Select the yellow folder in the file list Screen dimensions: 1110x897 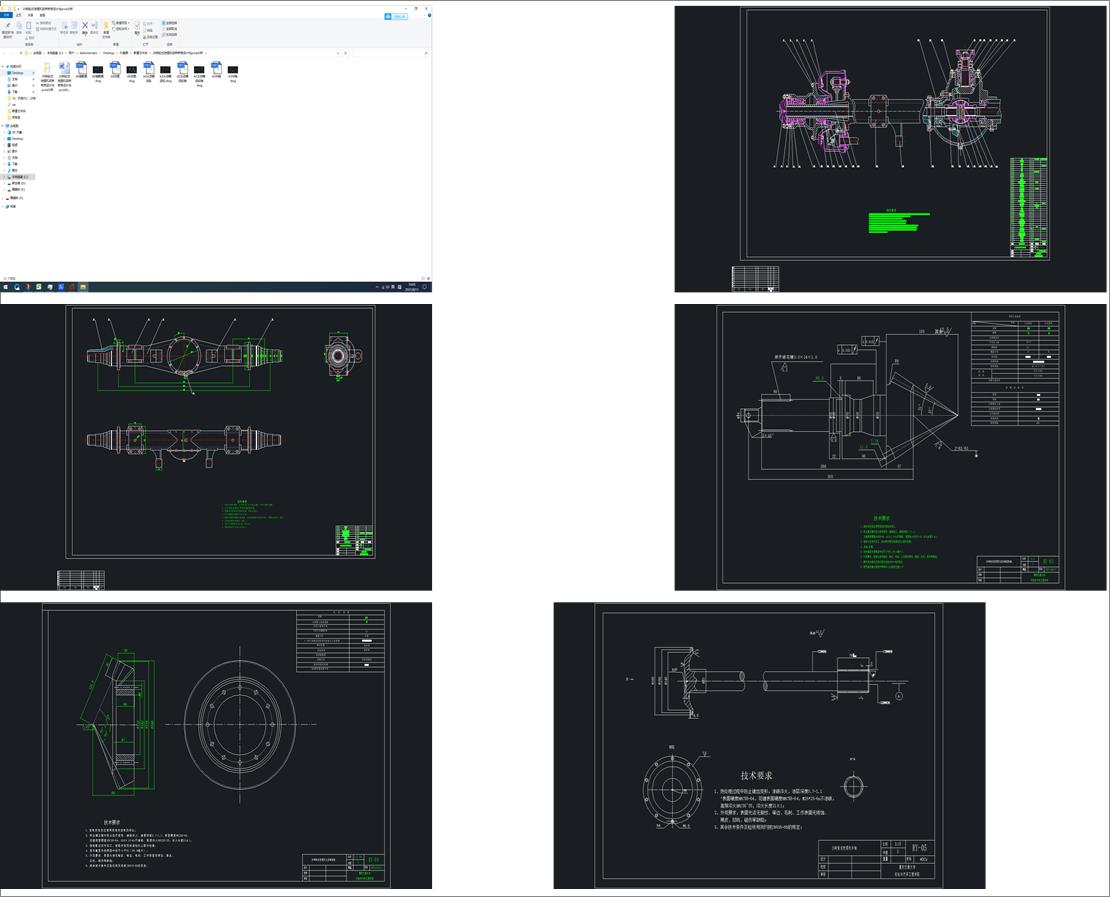tap(47, 68)
